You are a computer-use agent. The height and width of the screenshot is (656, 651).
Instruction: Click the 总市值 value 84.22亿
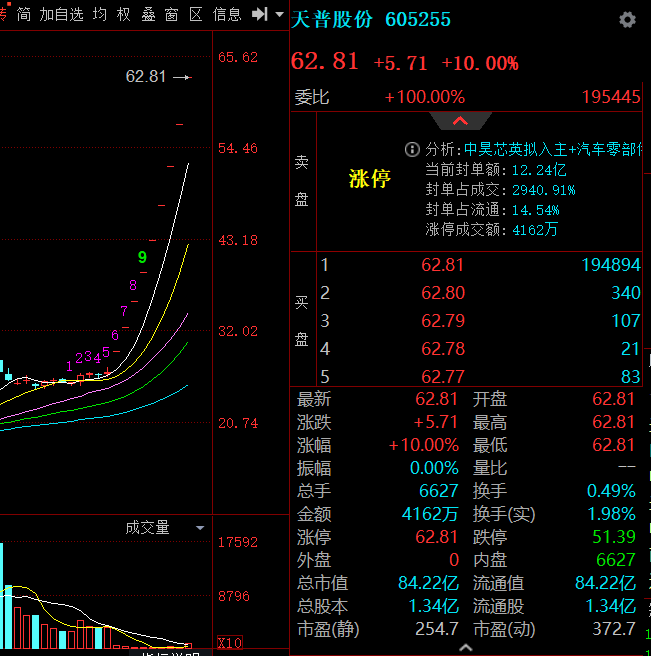[x=428, y=583]
